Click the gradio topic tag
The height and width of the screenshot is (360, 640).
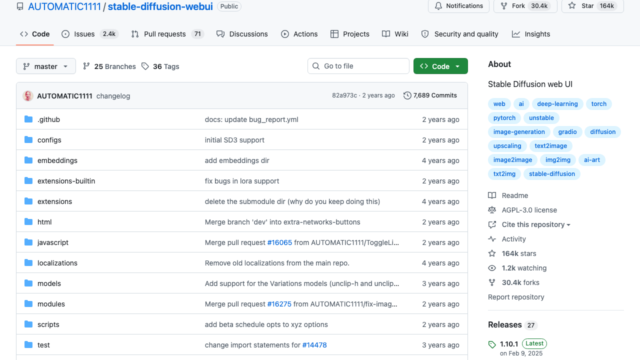[x=567, y=132]
